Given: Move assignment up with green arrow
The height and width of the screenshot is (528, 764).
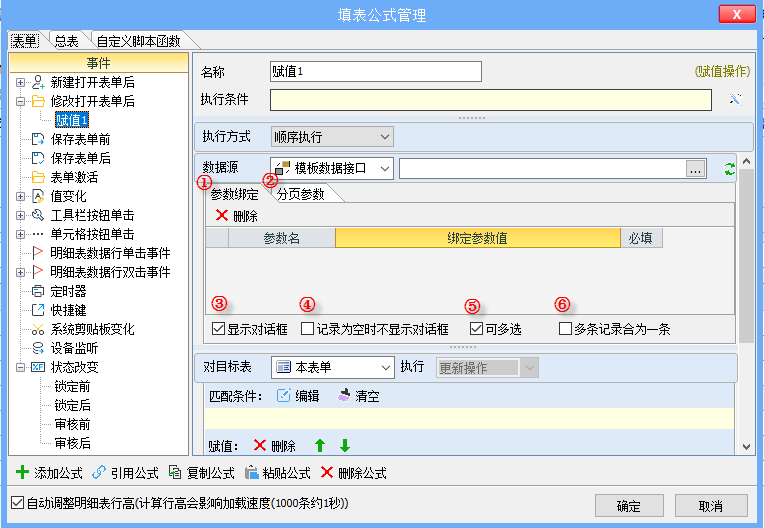Looking at the screenshot, I should 320,445.
